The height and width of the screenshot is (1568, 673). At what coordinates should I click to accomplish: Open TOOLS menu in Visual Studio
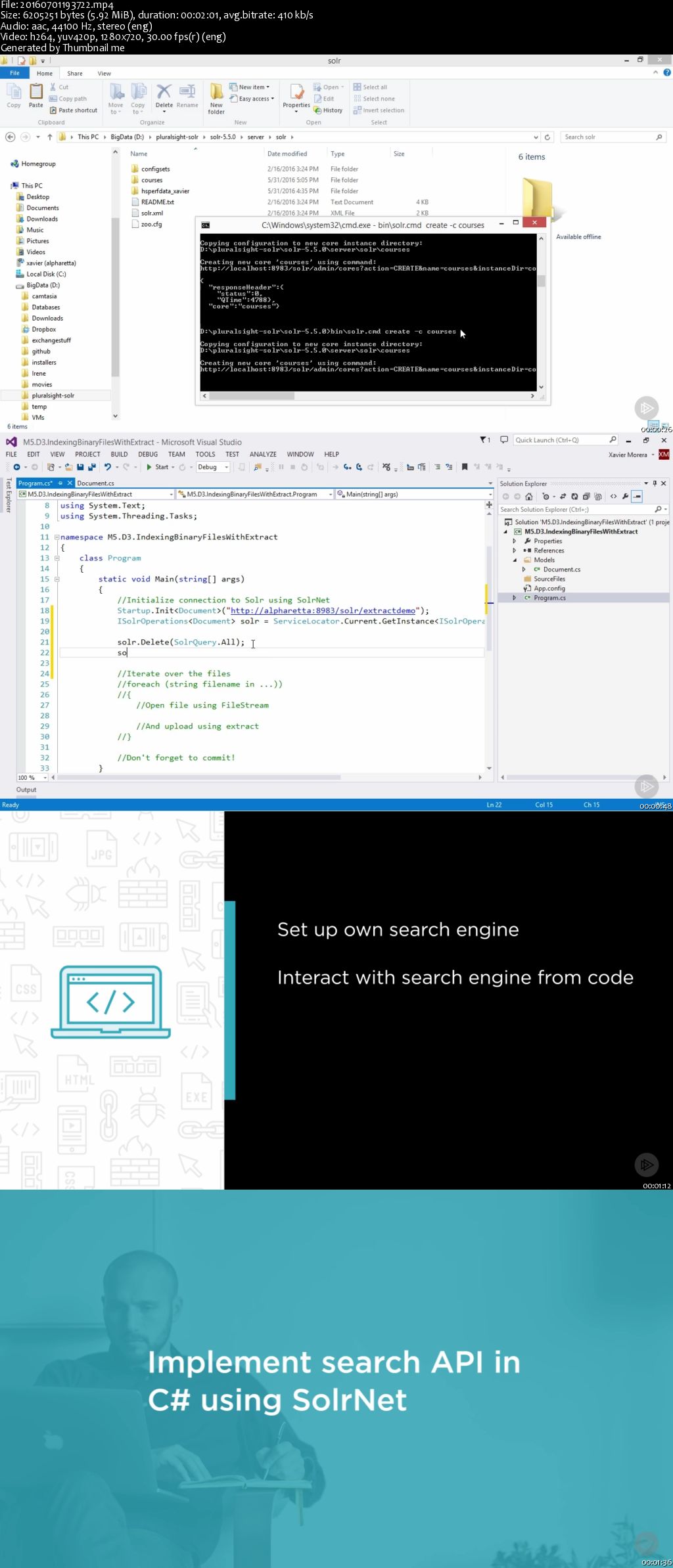click(x=205, y=454)
